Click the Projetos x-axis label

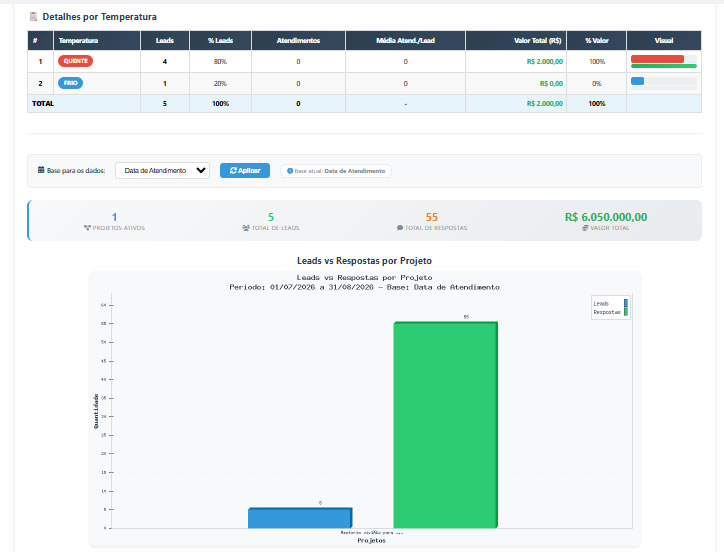click(371, 540)
